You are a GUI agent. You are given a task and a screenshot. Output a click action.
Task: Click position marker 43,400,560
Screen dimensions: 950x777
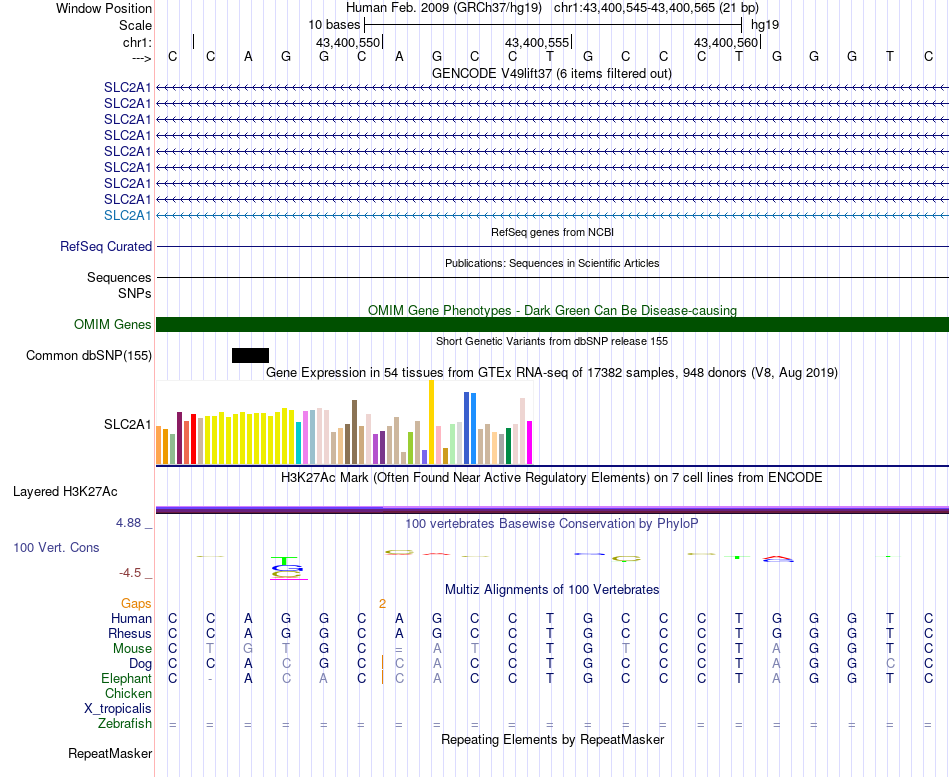pos(726,42)
